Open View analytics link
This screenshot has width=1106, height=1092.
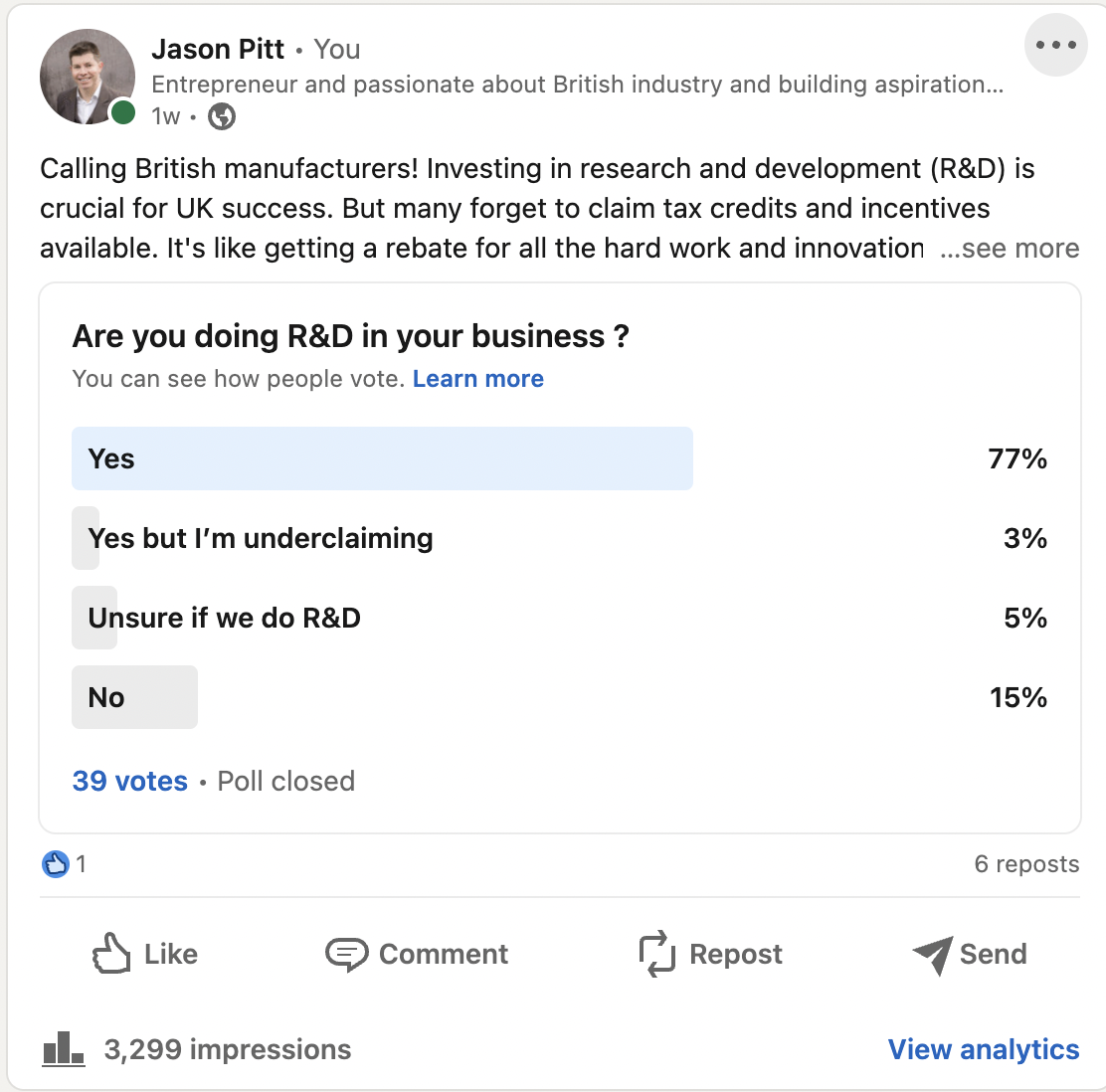click(x=984, y=1049)
